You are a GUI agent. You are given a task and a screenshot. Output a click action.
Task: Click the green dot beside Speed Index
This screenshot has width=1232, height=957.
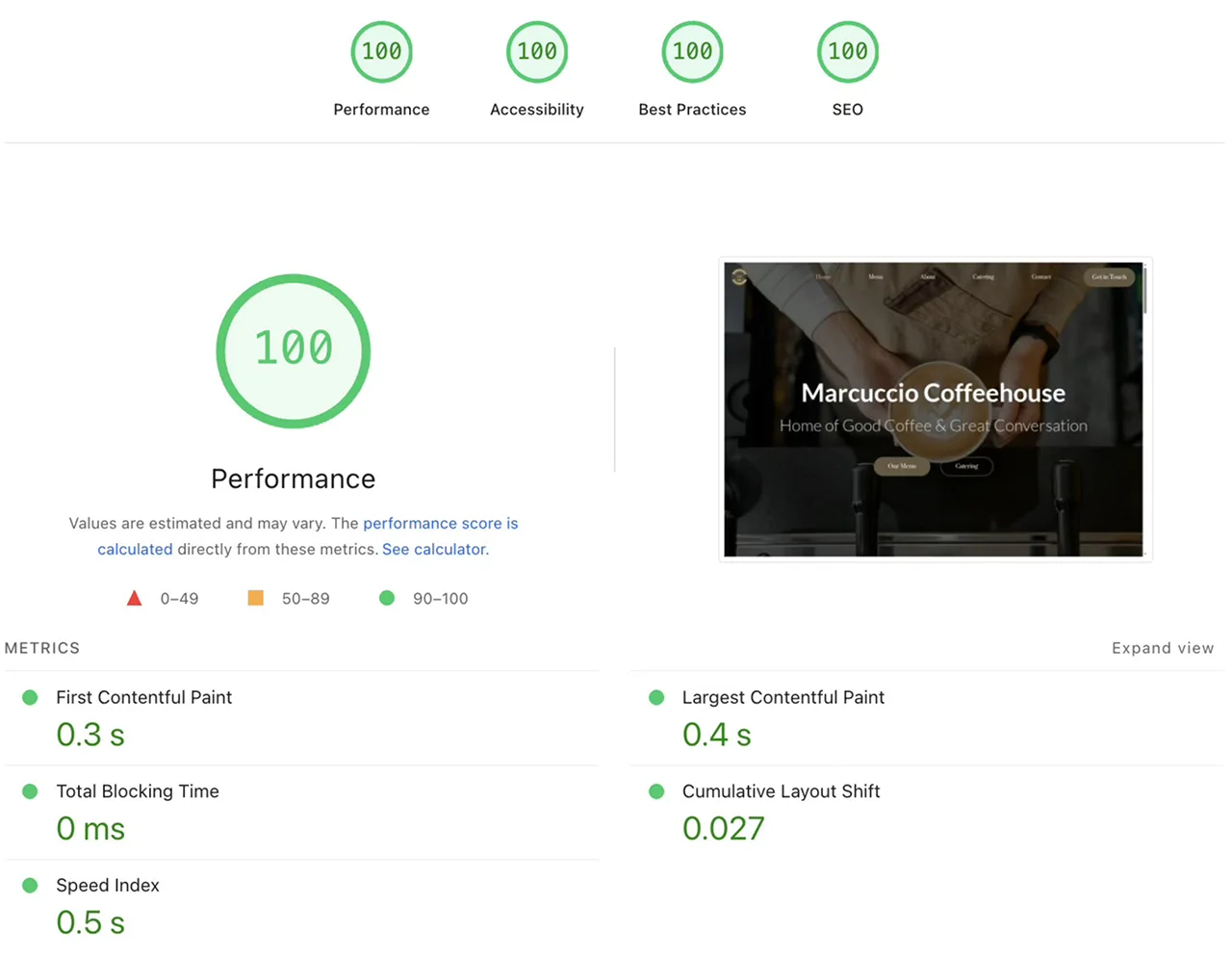pos(30,885)
